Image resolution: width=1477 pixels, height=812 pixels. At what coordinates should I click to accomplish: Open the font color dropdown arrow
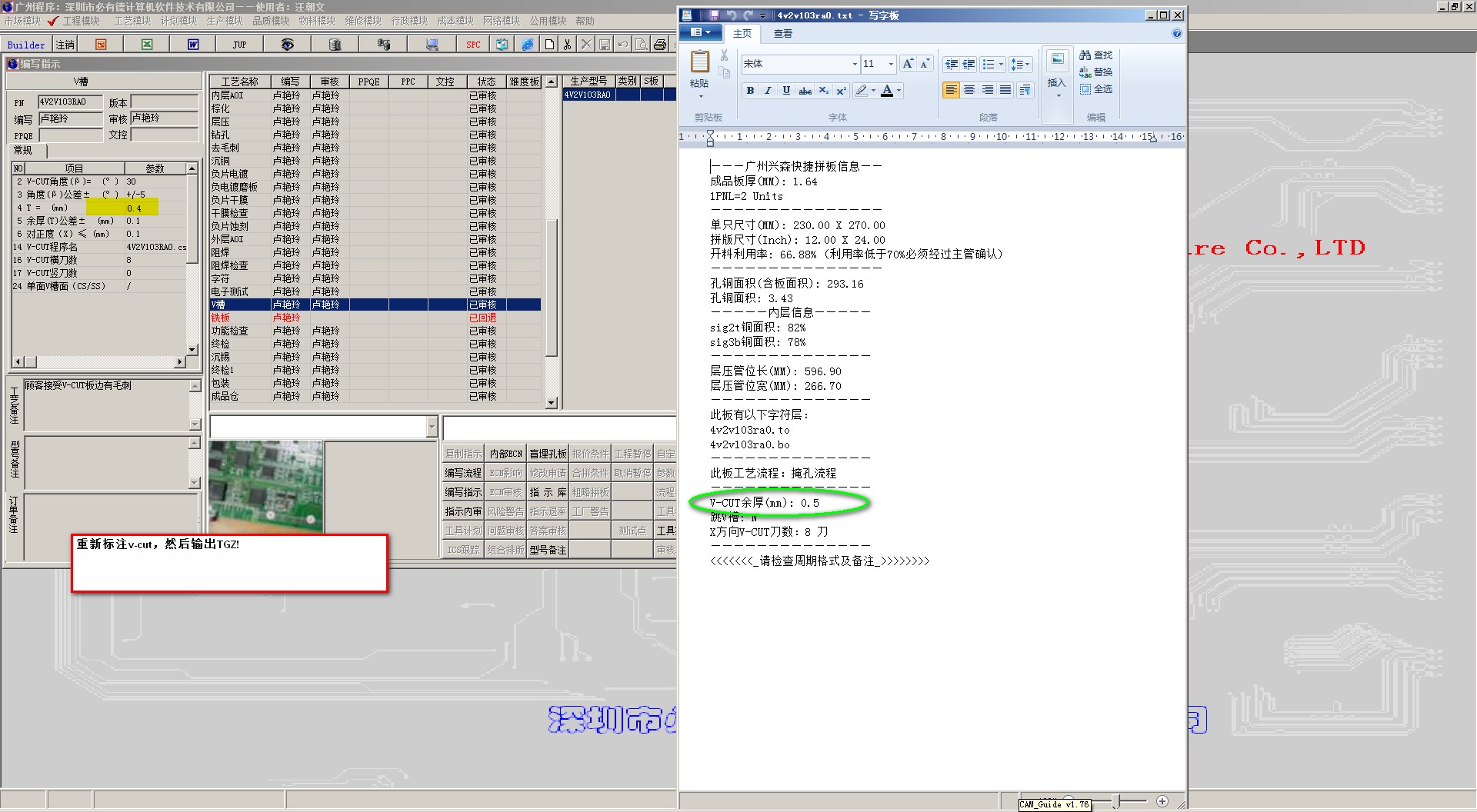(899, 90)
